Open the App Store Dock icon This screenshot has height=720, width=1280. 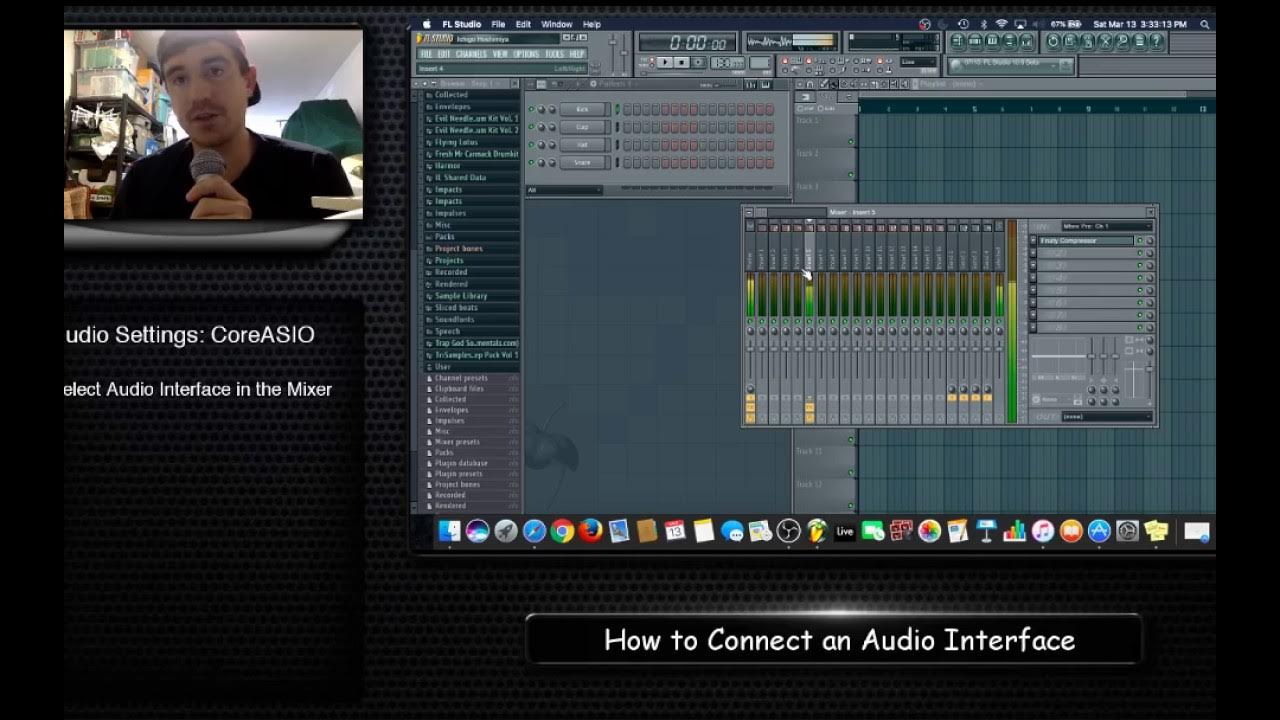pyautogui.click(x=1099, y=532)
